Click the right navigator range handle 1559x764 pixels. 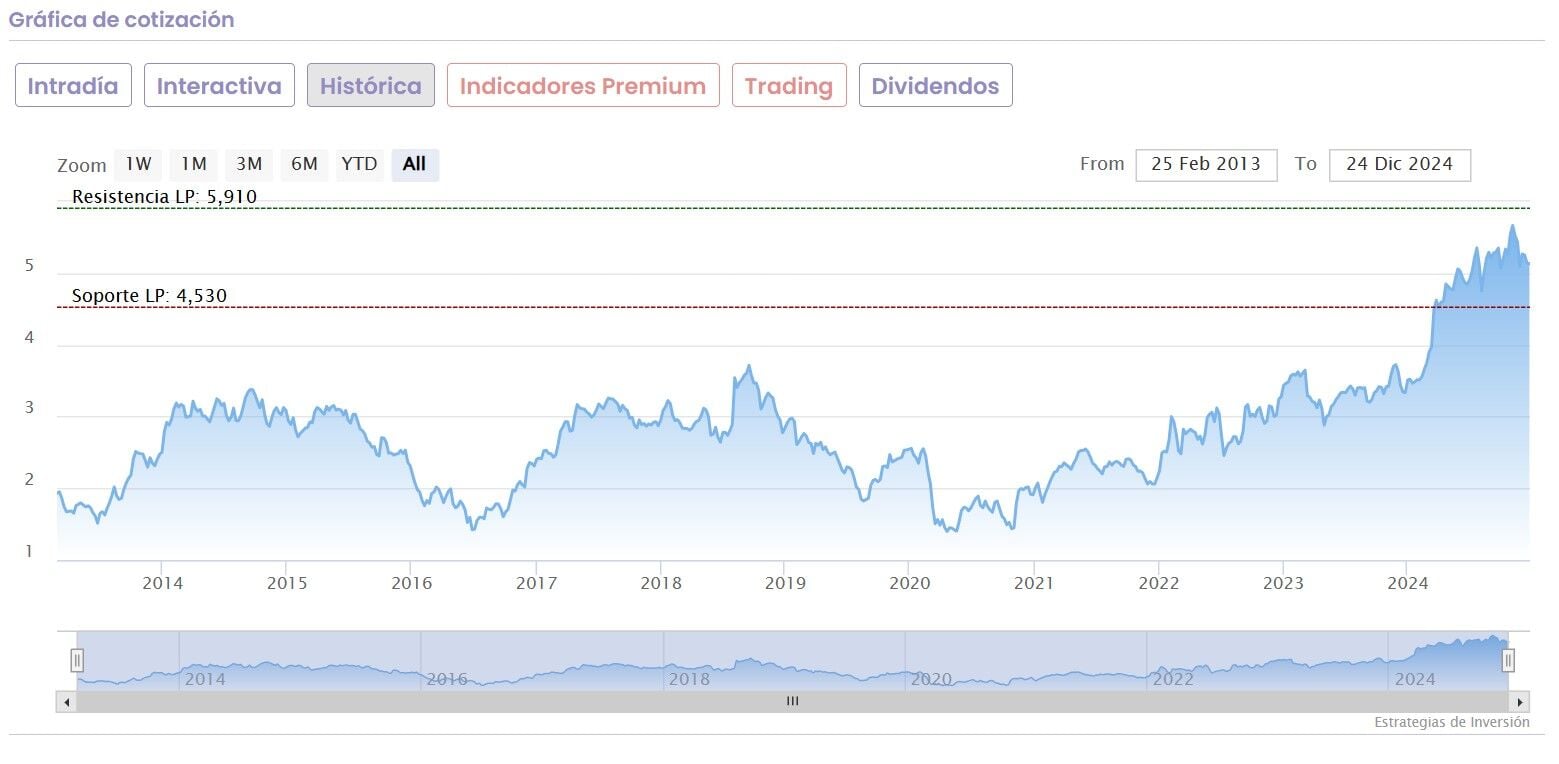pyautogui.click(x=1508, y=660)
